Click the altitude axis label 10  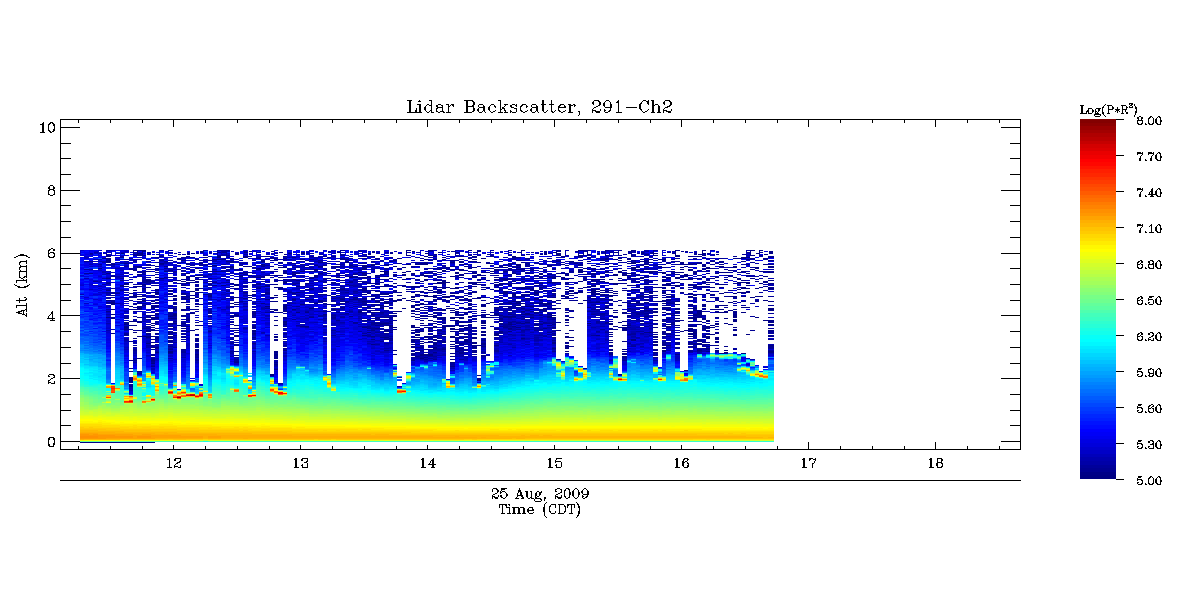tap(46, 127)
